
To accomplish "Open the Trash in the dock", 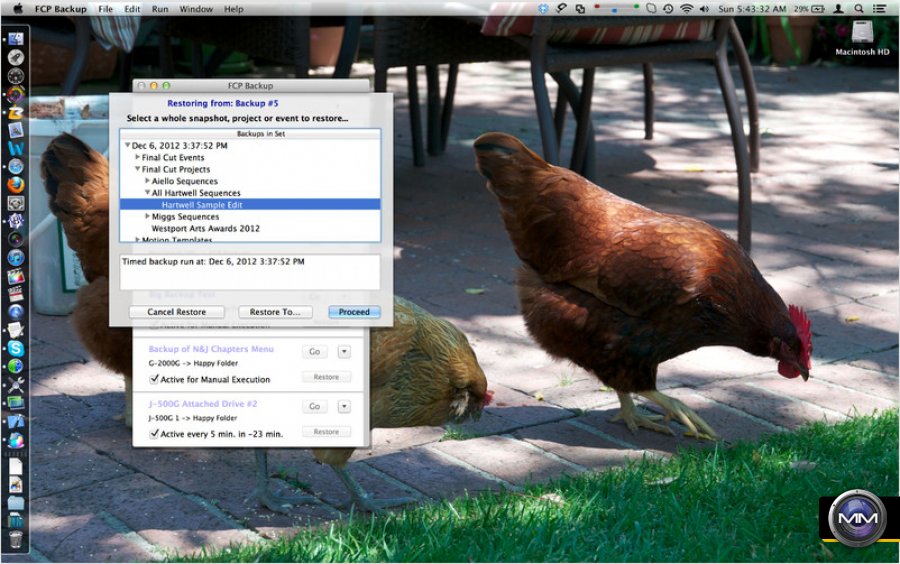I will pos(15,540).
